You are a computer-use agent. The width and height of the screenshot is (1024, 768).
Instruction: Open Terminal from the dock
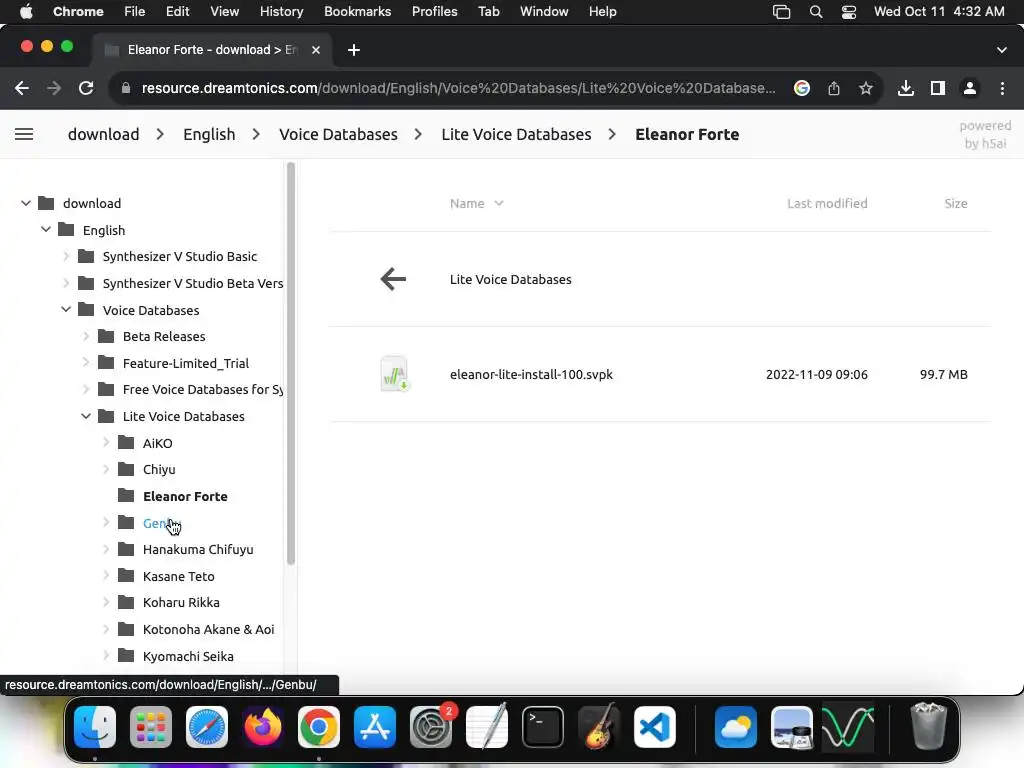[x=543, y=727]
